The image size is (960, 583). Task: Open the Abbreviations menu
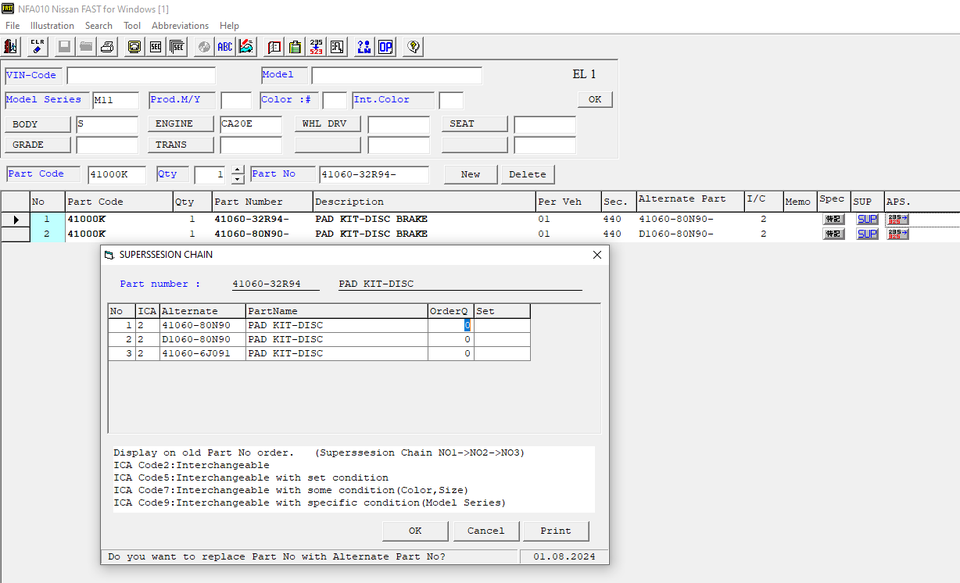pyautogui.click(x=180, y=25)
